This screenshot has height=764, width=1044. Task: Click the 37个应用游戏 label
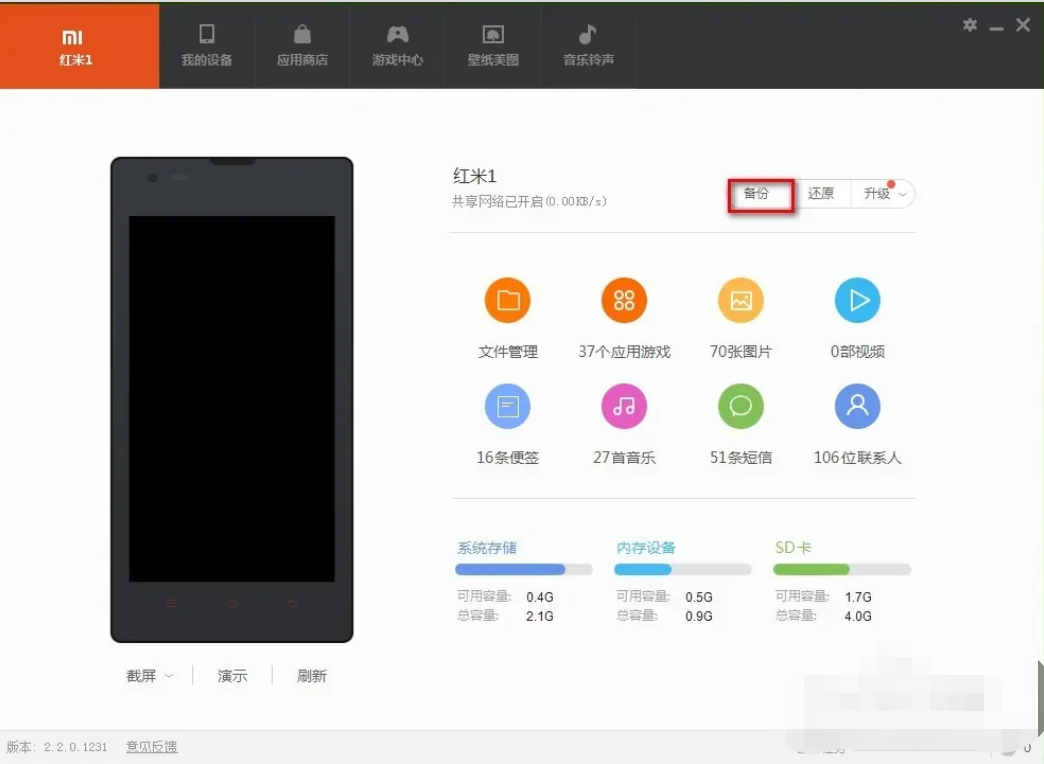tap(624, 352)
